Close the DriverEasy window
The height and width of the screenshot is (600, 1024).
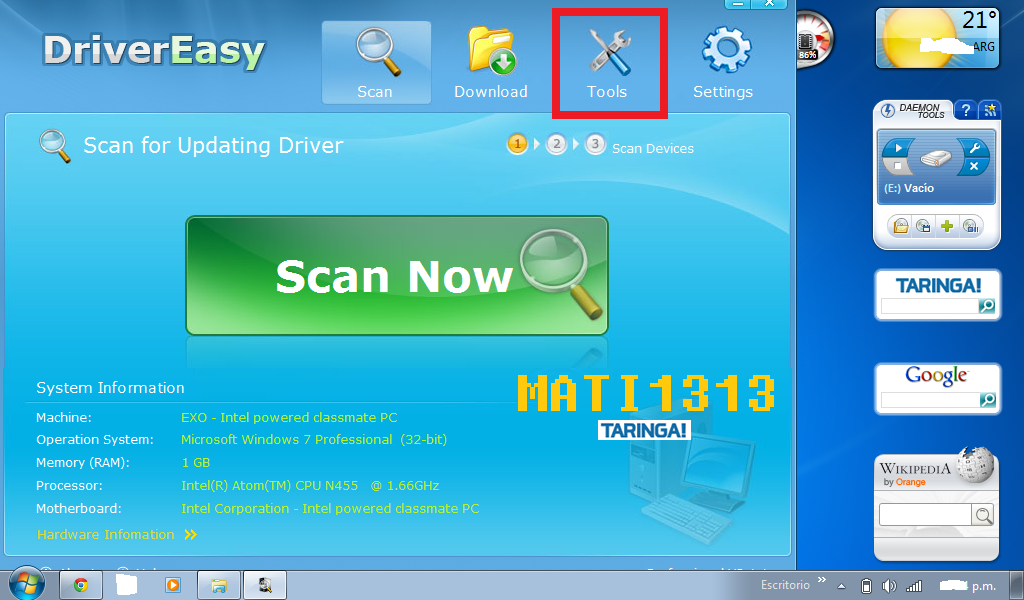[769, 4]
